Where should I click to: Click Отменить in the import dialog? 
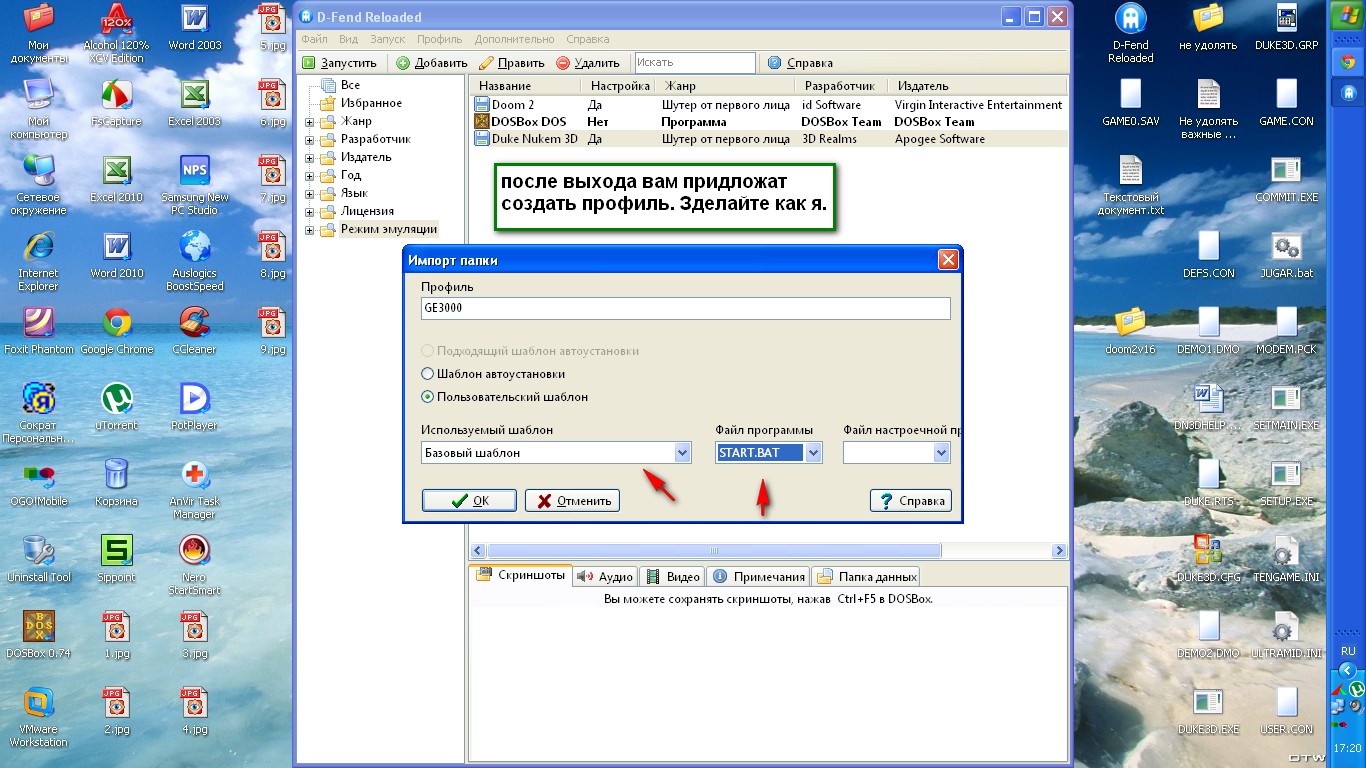pos(572,501)
